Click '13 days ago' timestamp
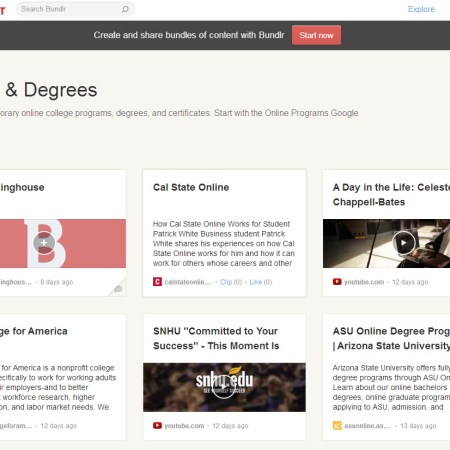Image resolution: width=450 pixels, height=450 pixels. [418, 426]
